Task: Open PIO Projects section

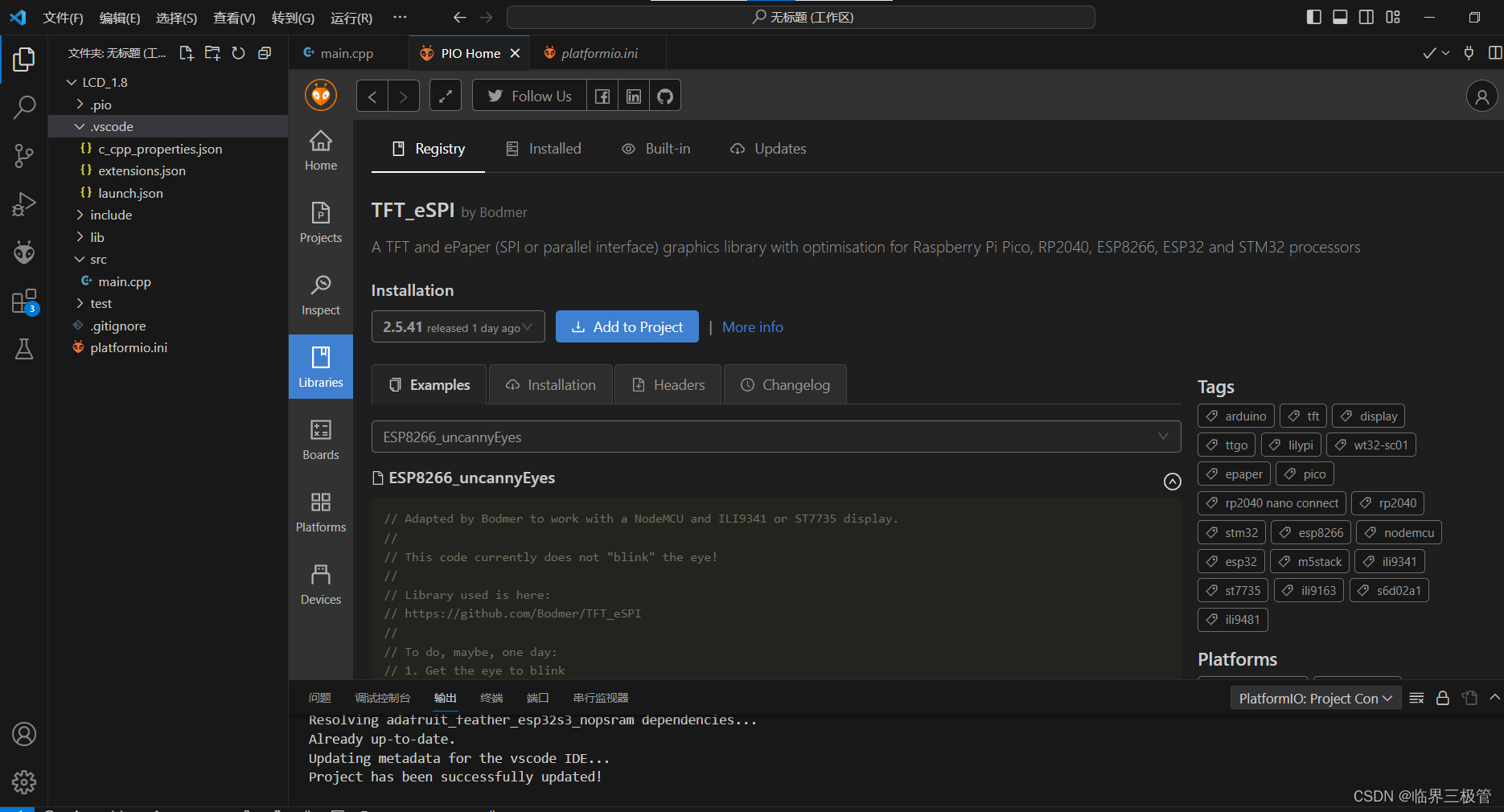Action: 321,223
